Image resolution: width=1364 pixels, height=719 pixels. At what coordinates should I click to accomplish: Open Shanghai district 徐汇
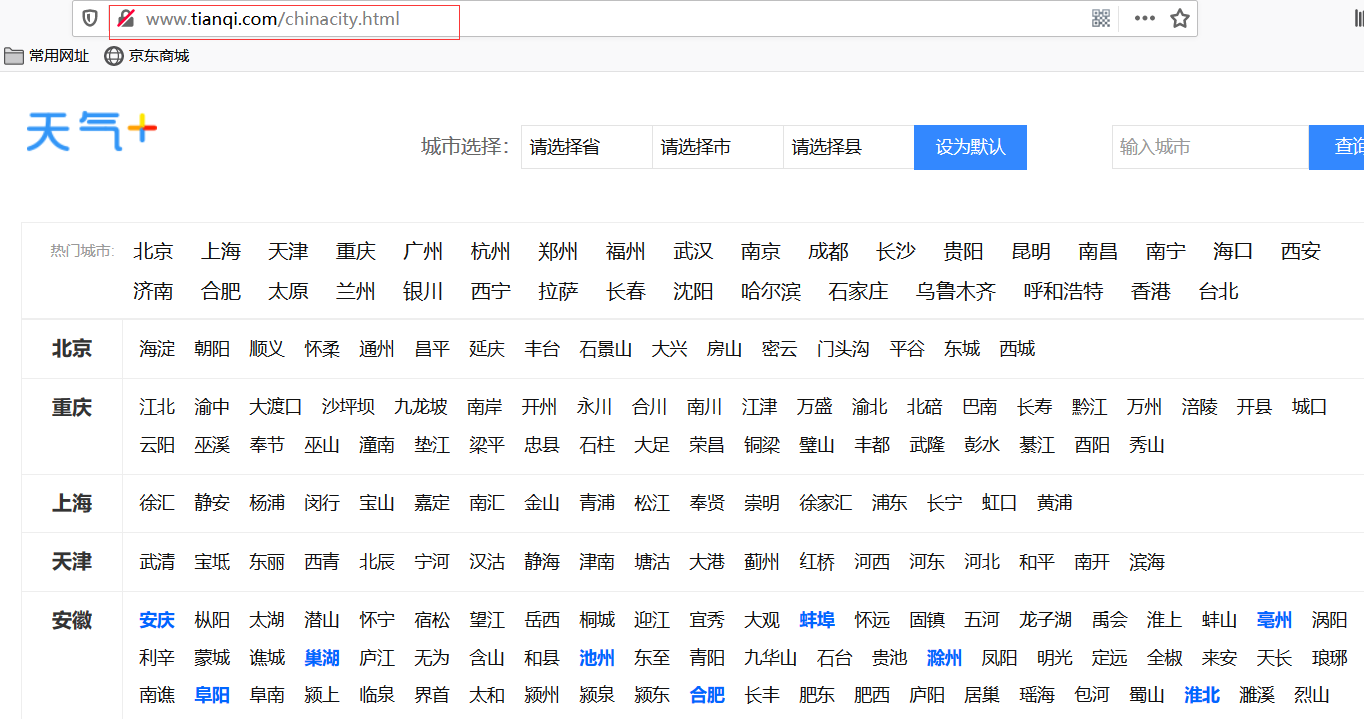click(157, 503)
